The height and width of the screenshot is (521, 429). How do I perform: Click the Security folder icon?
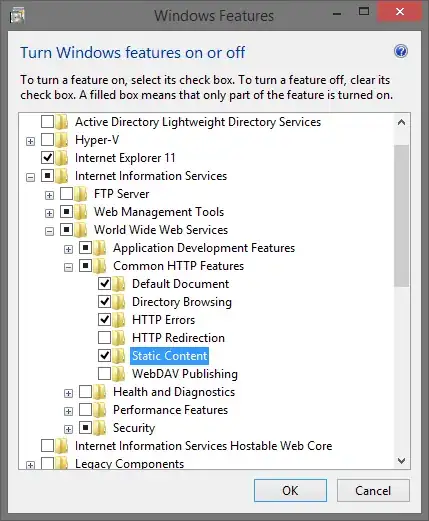coord(100,428)
